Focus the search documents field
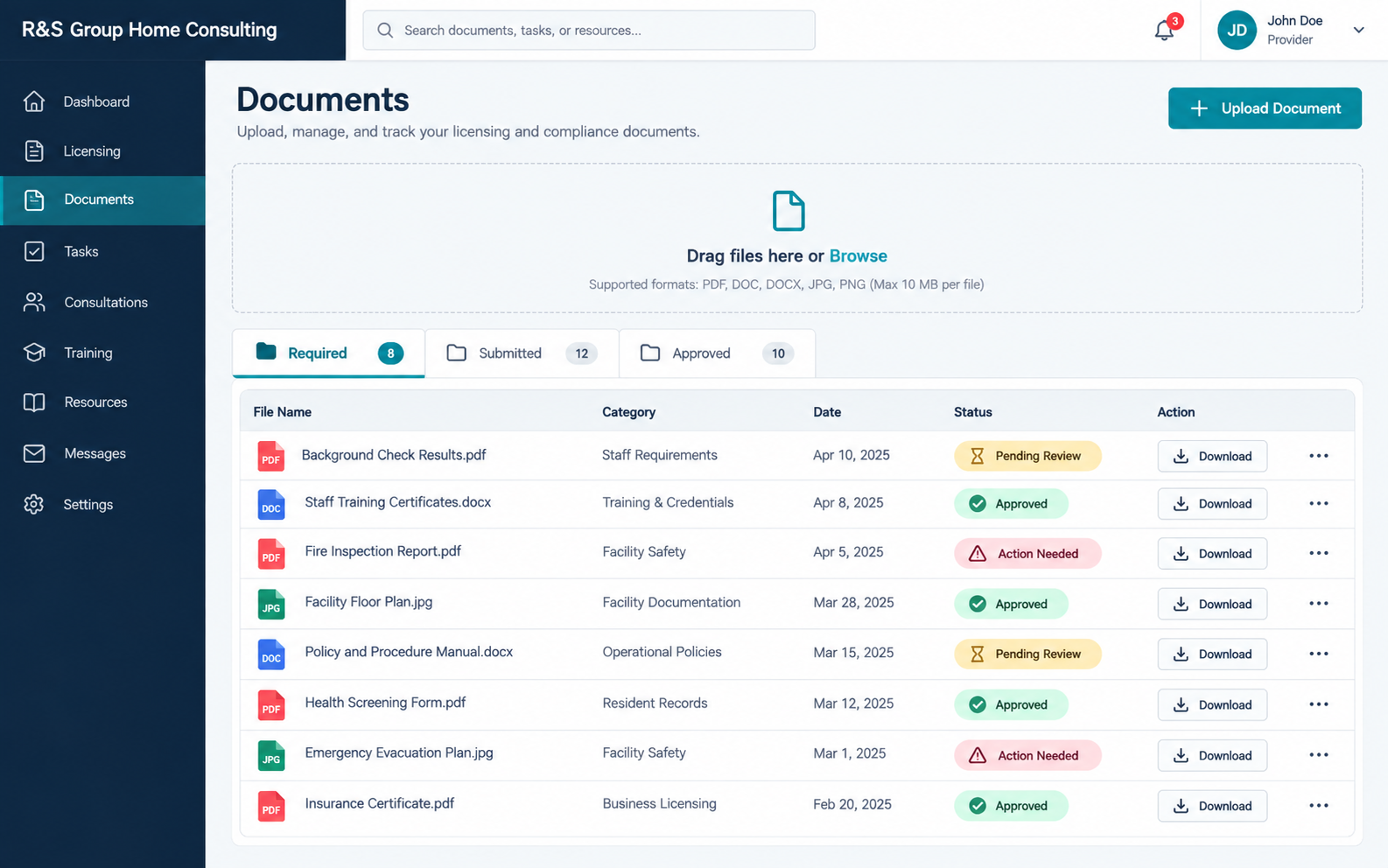Image resolution: width=1388 pixels, height=868 pixels. coord(589,30)
